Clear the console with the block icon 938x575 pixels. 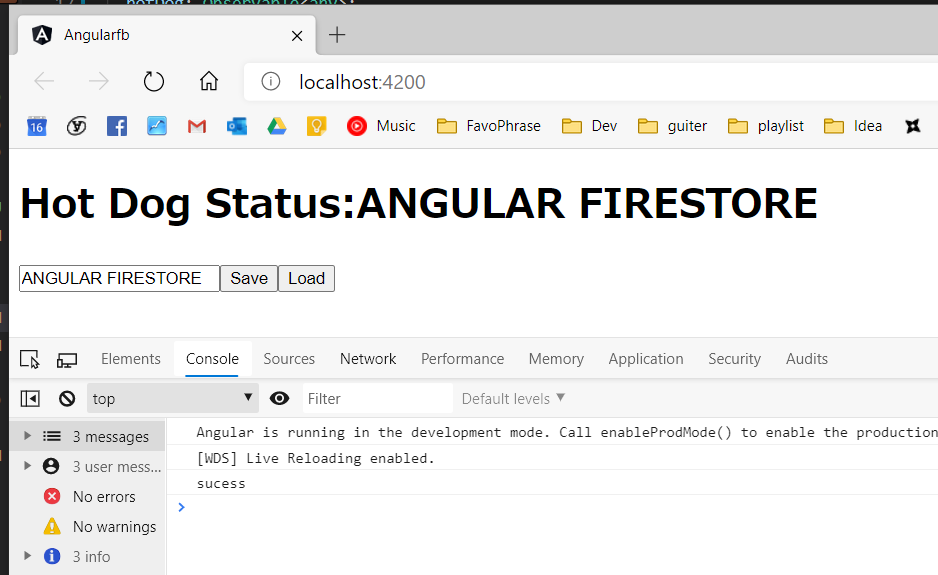(x=67, y=399)
